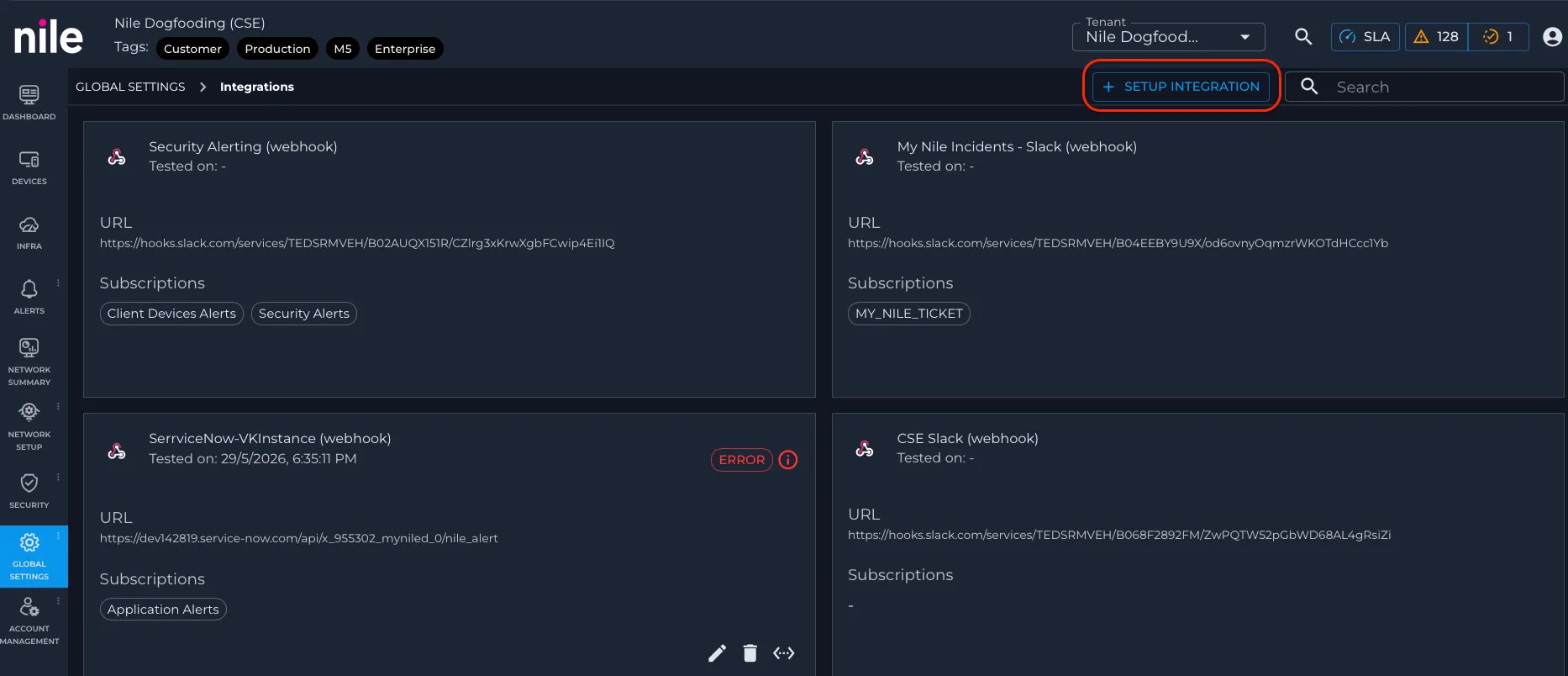
Task: Expand the Account Management submenu dots
Action: (58, 601)
